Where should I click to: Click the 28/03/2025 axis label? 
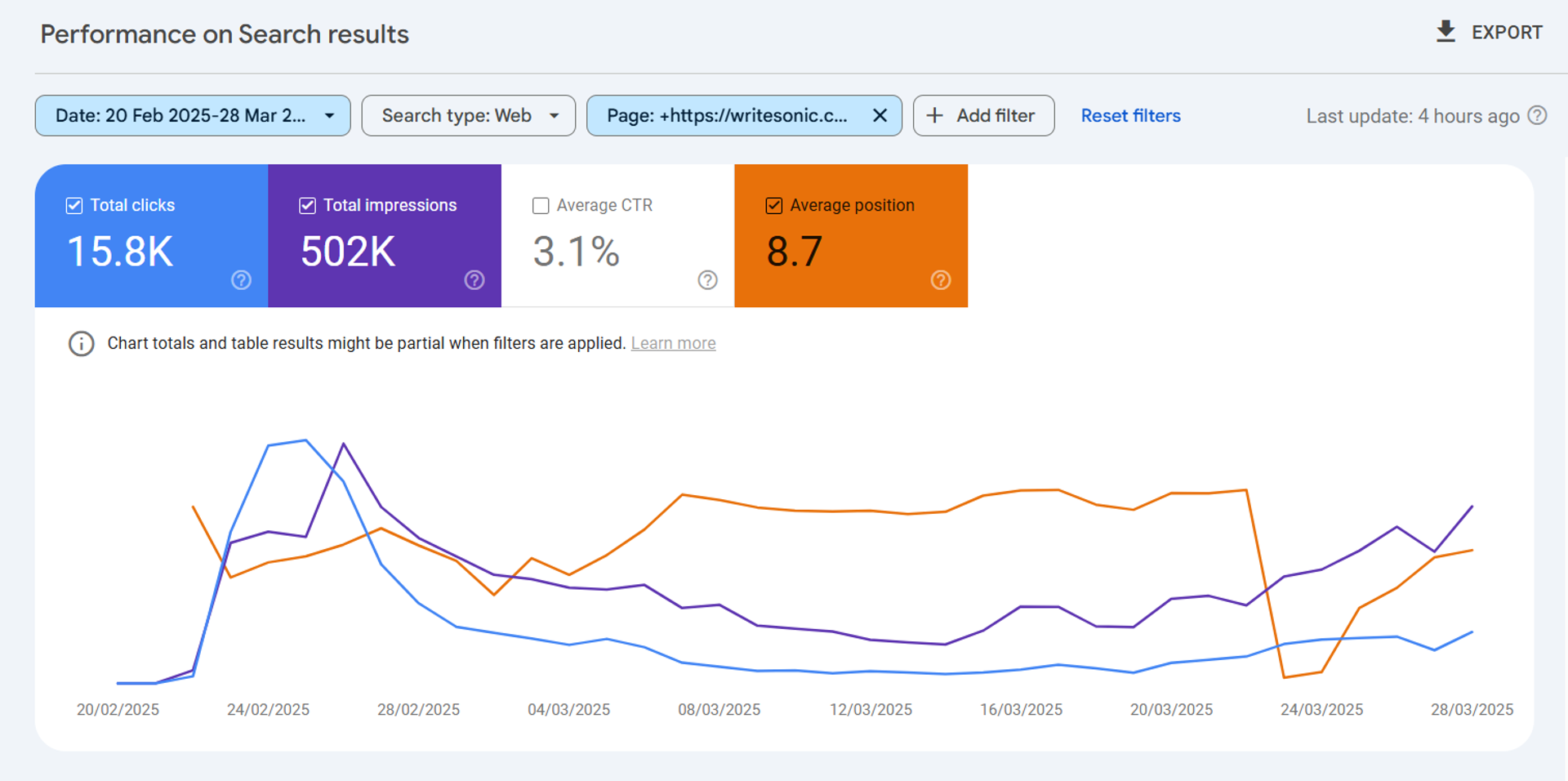pyautogui.click(x=1472, y=709)
